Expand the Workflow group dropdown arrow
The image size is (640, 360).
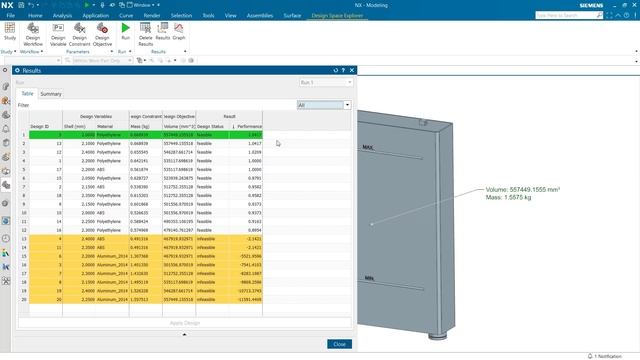[x=42, y=51]
